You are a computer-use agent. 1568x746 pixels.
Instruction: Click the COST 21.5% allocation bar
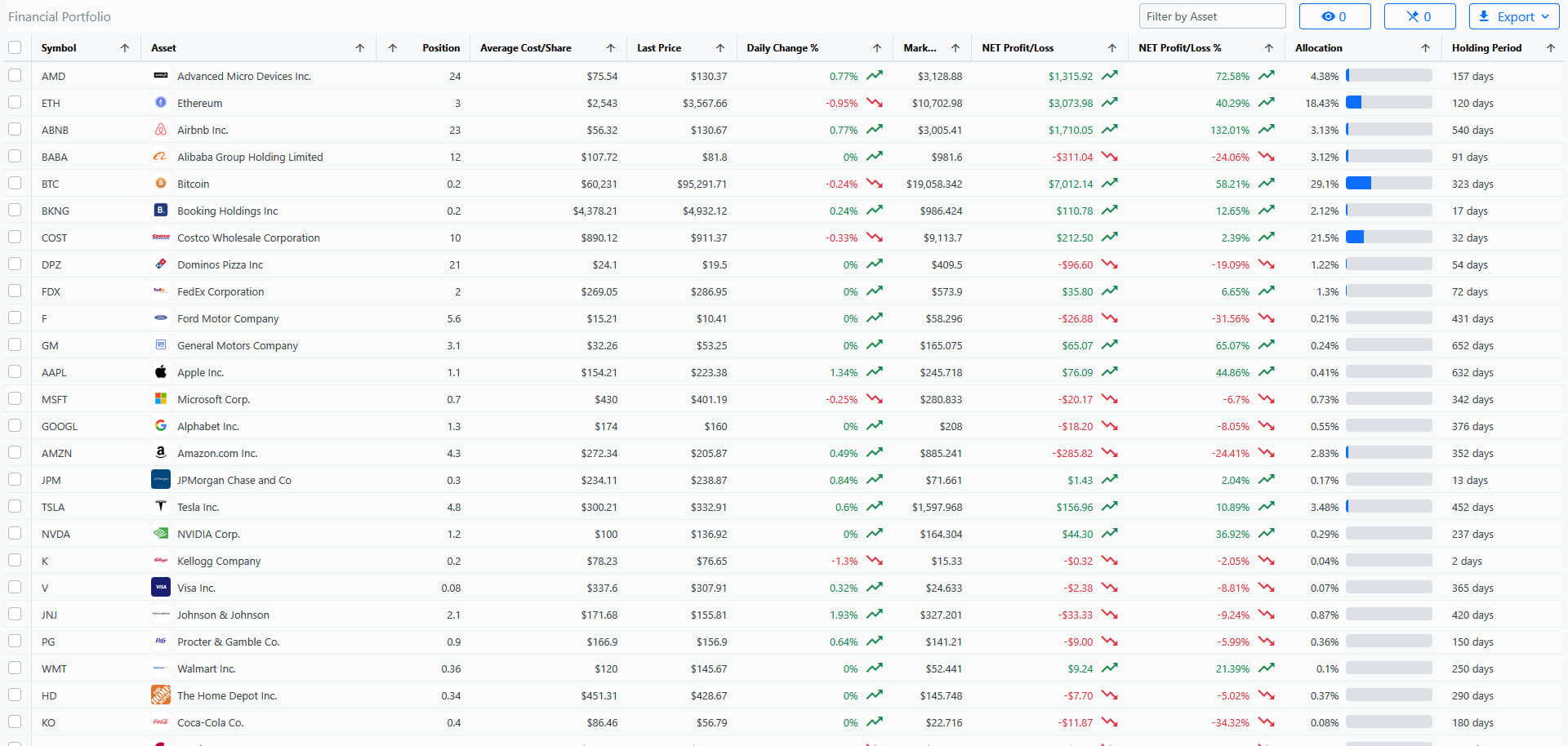[1389, 238]
